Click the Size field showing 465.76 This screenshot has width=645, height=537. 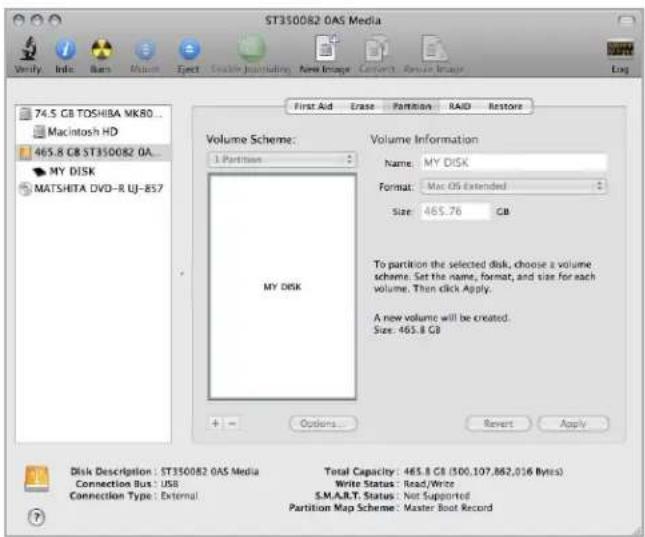(455, 212)
